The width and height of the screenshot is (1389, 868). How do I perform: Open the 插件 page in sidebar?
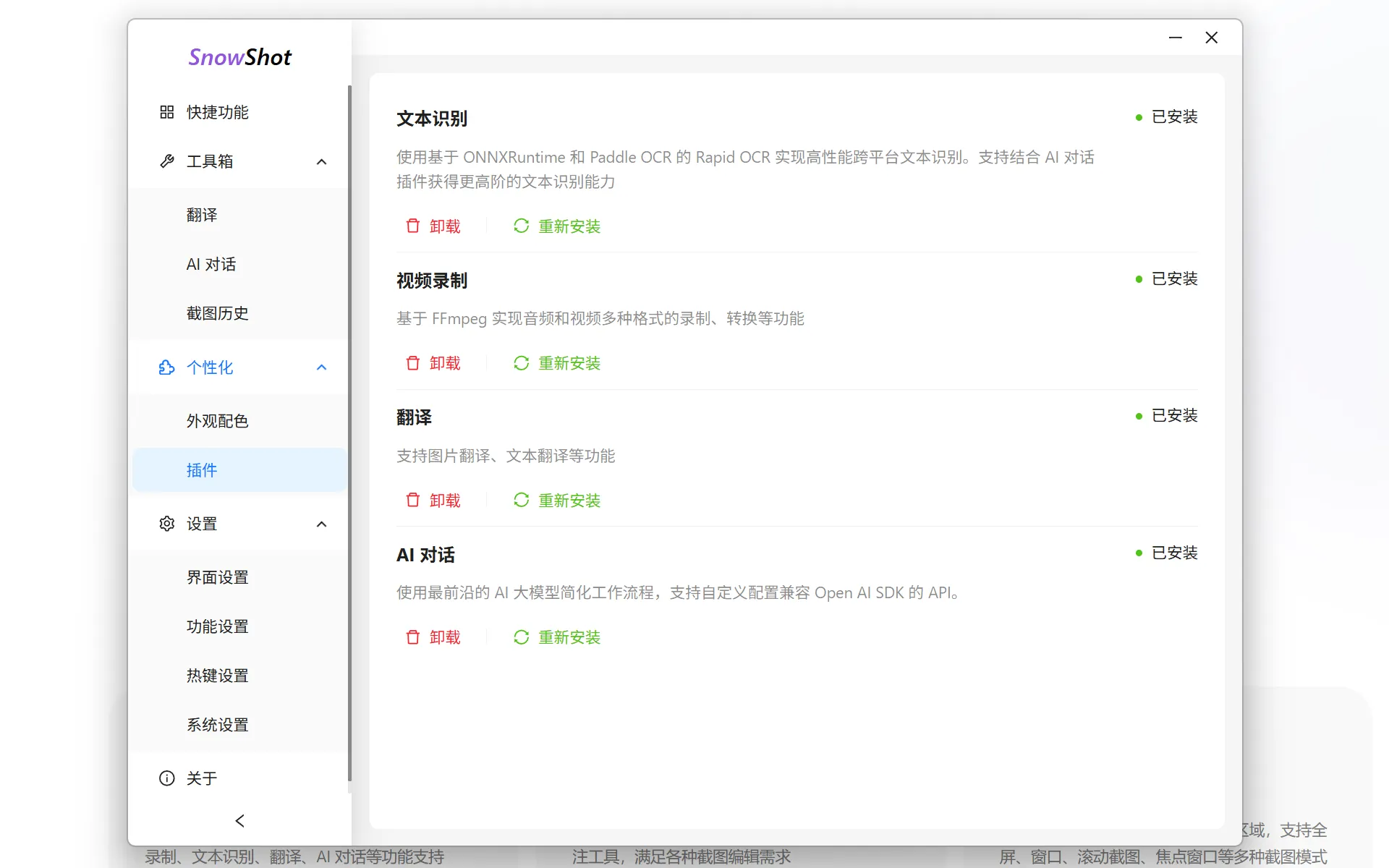click(x=201, y=470)
